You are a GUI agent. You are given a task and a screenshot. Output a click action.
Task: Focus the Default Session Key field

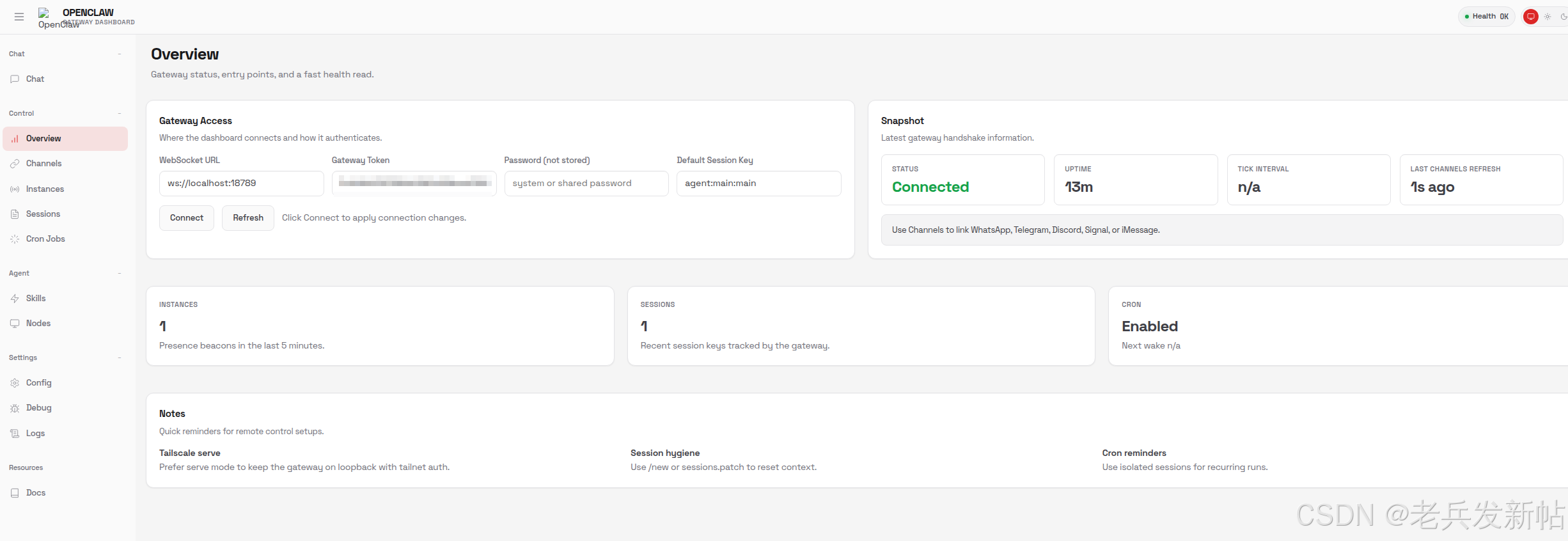(x=759, y=184)
